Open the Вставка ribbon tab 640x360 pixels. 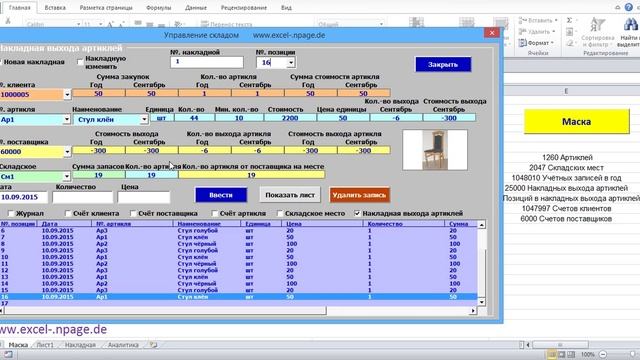pyautogui.click(x=55, y=8)
